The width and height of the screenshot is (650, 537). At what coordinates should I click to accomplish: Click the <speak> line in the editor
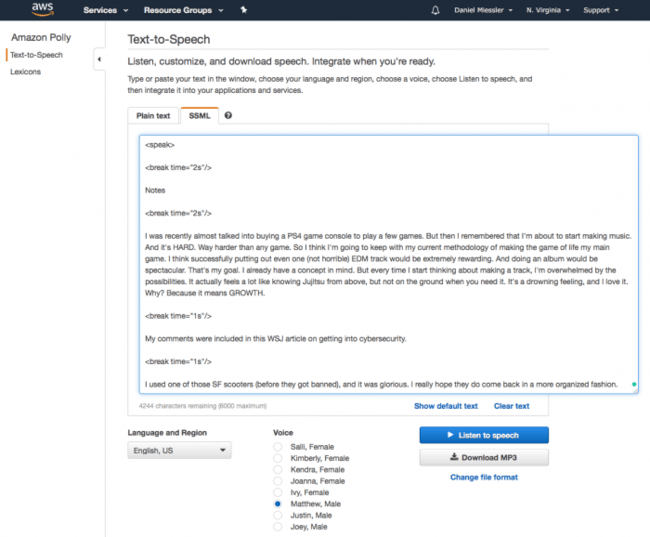[160, 145]
